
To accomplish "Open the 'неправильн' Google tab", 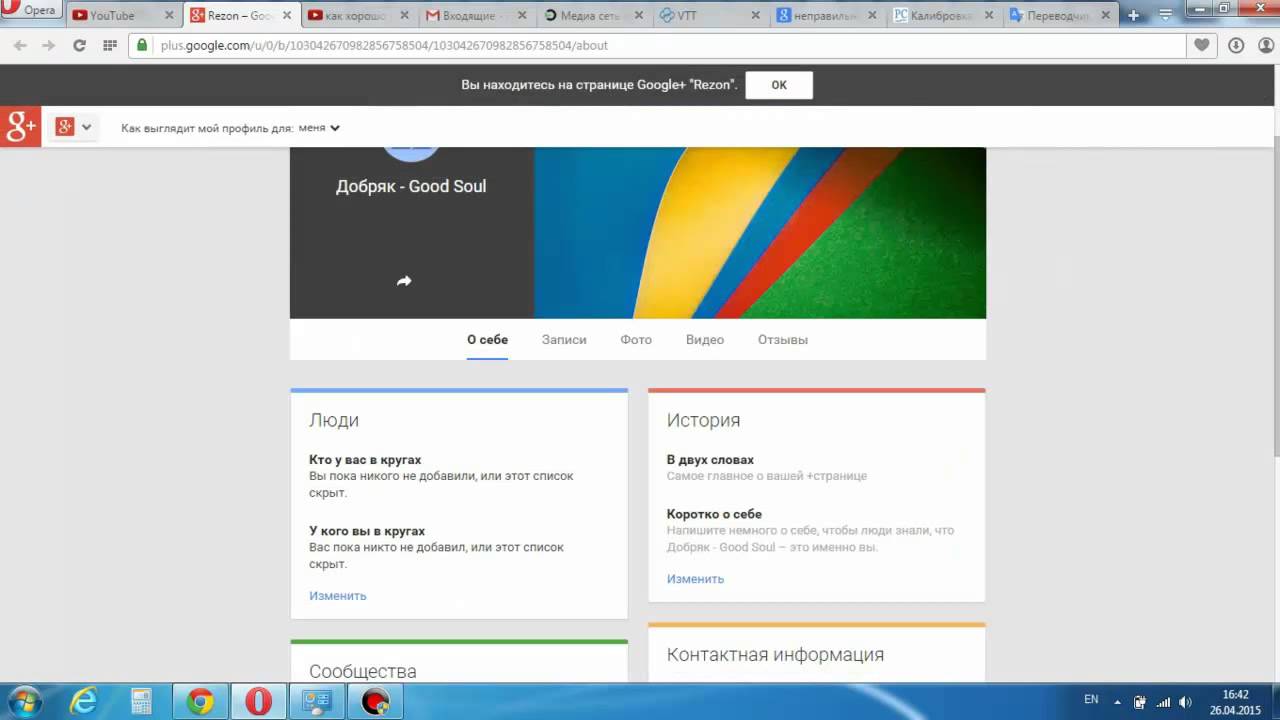I will click(x=827, y=15).
